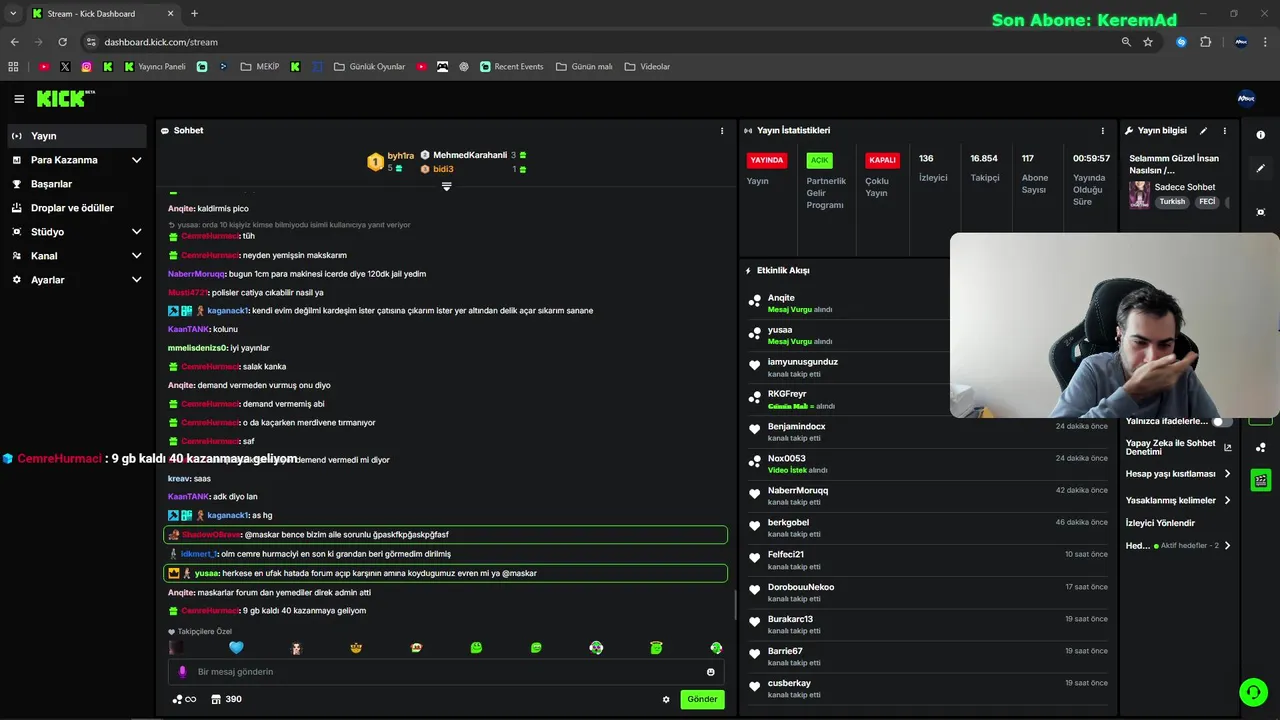Viewport: 1280px width, 720px height.
Task: Open the Instagram bookmark icon
Action: tap(87, 67)
